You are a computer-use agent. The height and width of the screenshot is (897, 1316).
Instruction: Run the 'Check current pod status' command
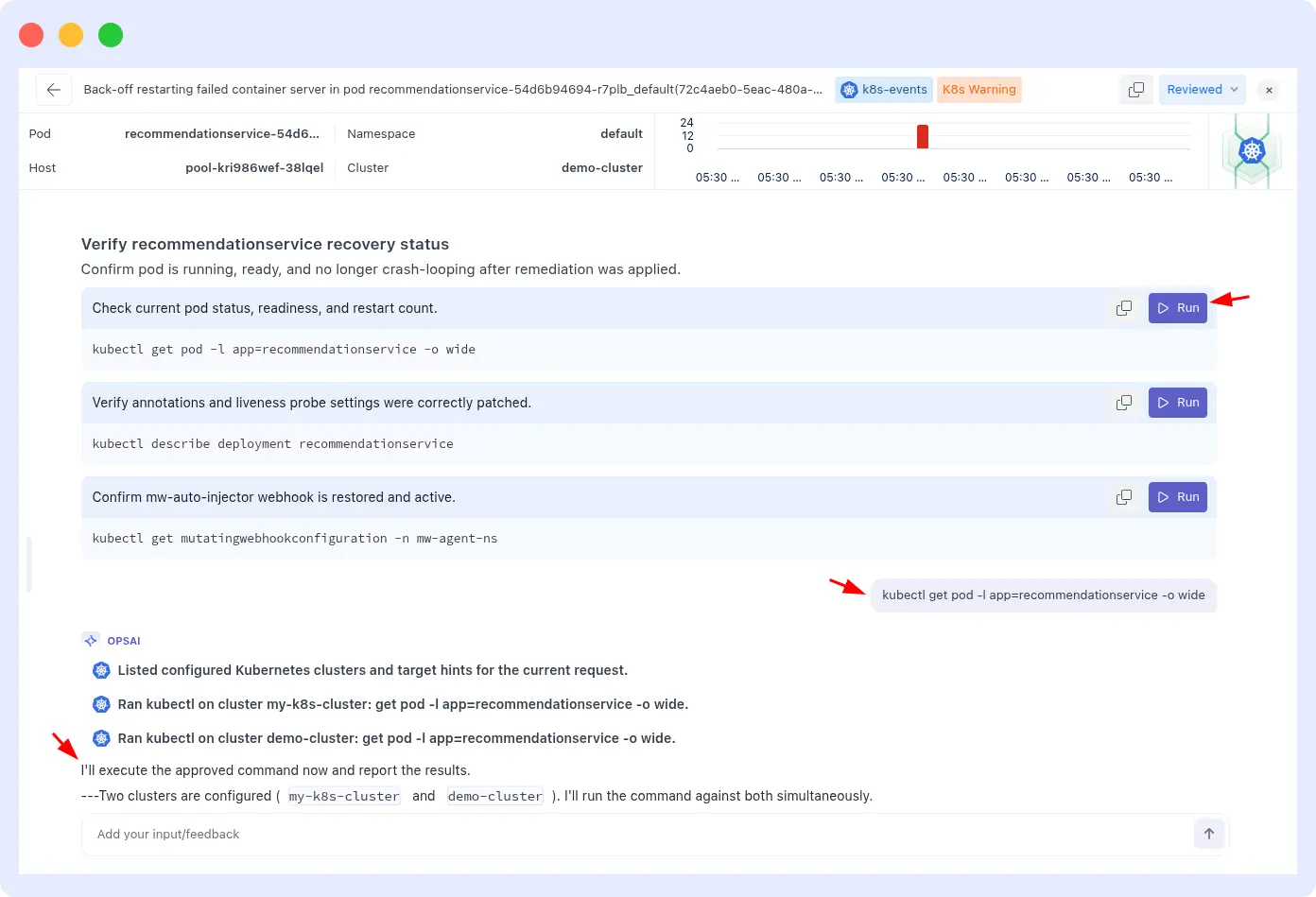pyautogui.click(x=1178, y=308)
